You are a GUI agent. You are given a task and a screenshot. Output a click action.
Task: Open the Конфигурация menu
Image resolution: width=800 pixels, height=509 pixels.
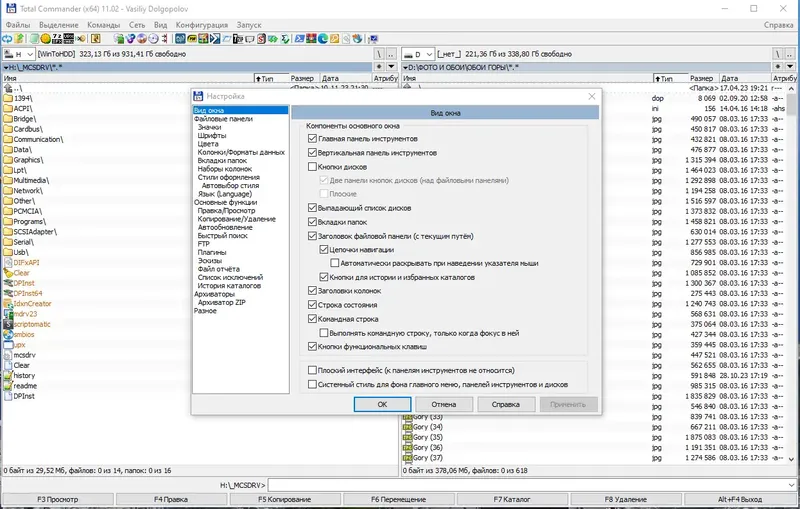click(202, 24)
